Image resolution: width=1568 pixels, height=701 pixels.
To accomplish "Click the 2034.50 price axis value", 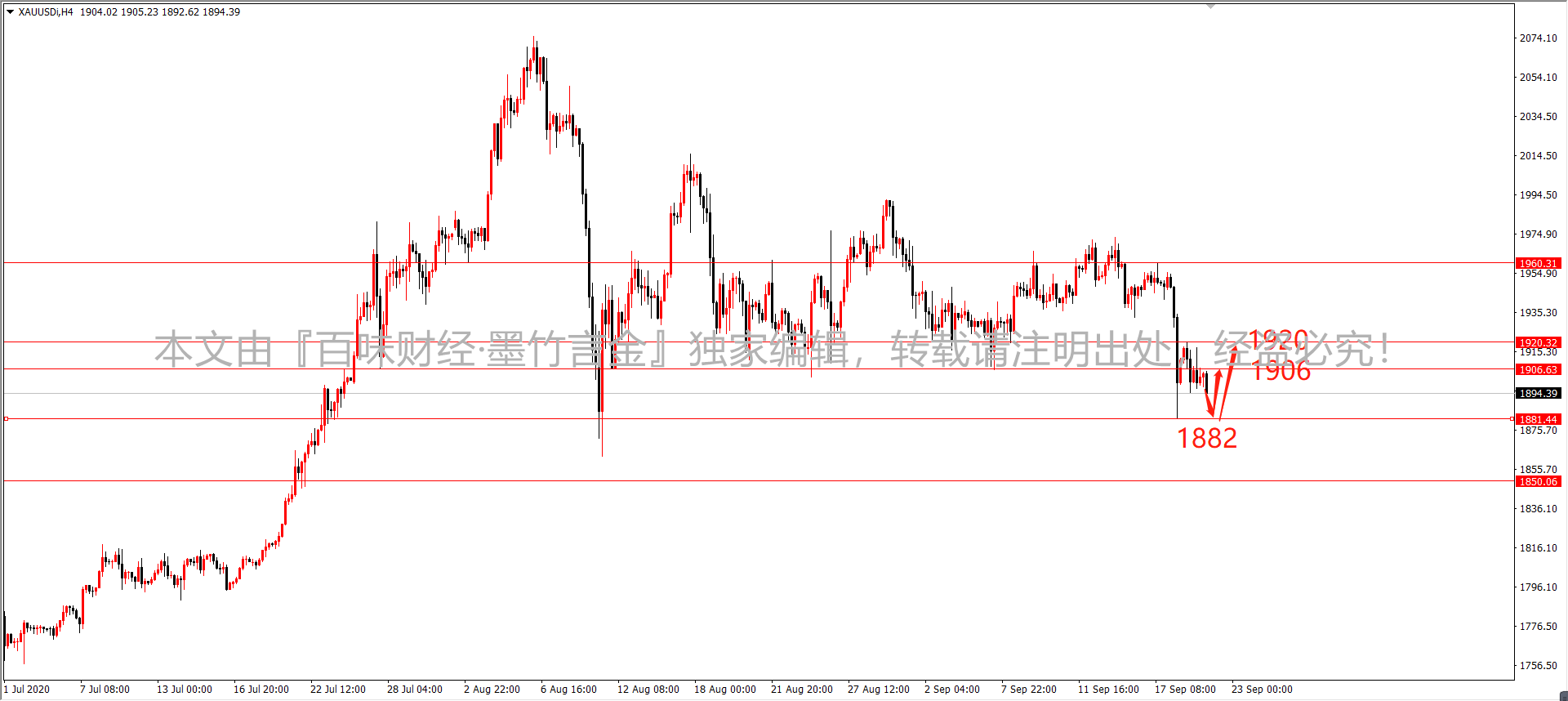I will (x=1538, y=117).
